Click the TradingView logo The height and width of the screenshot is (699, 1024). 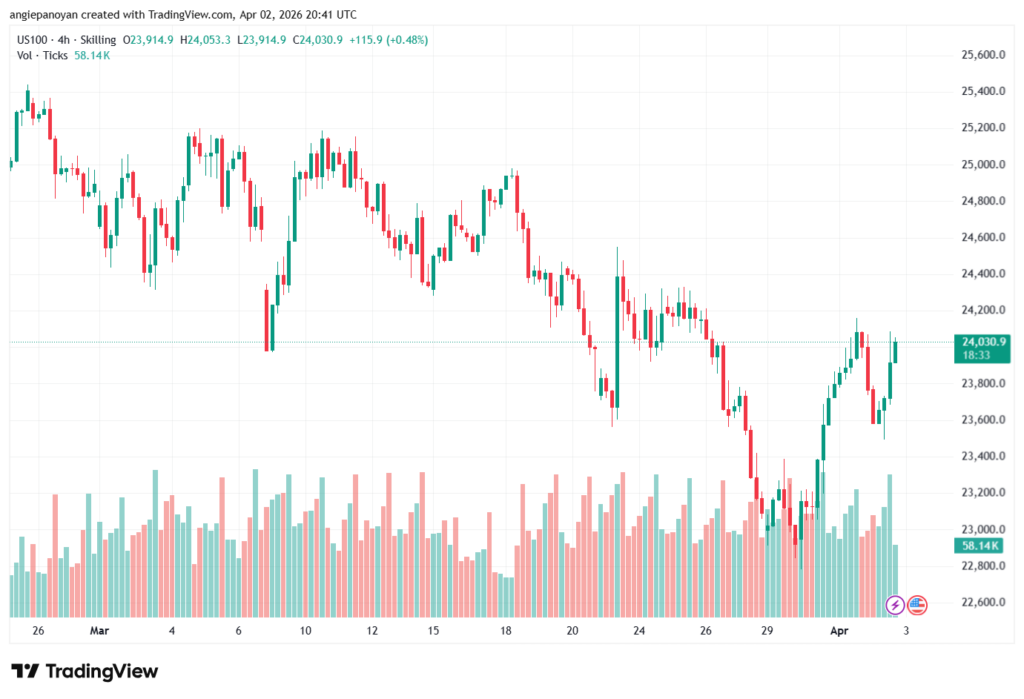(84, 671)
